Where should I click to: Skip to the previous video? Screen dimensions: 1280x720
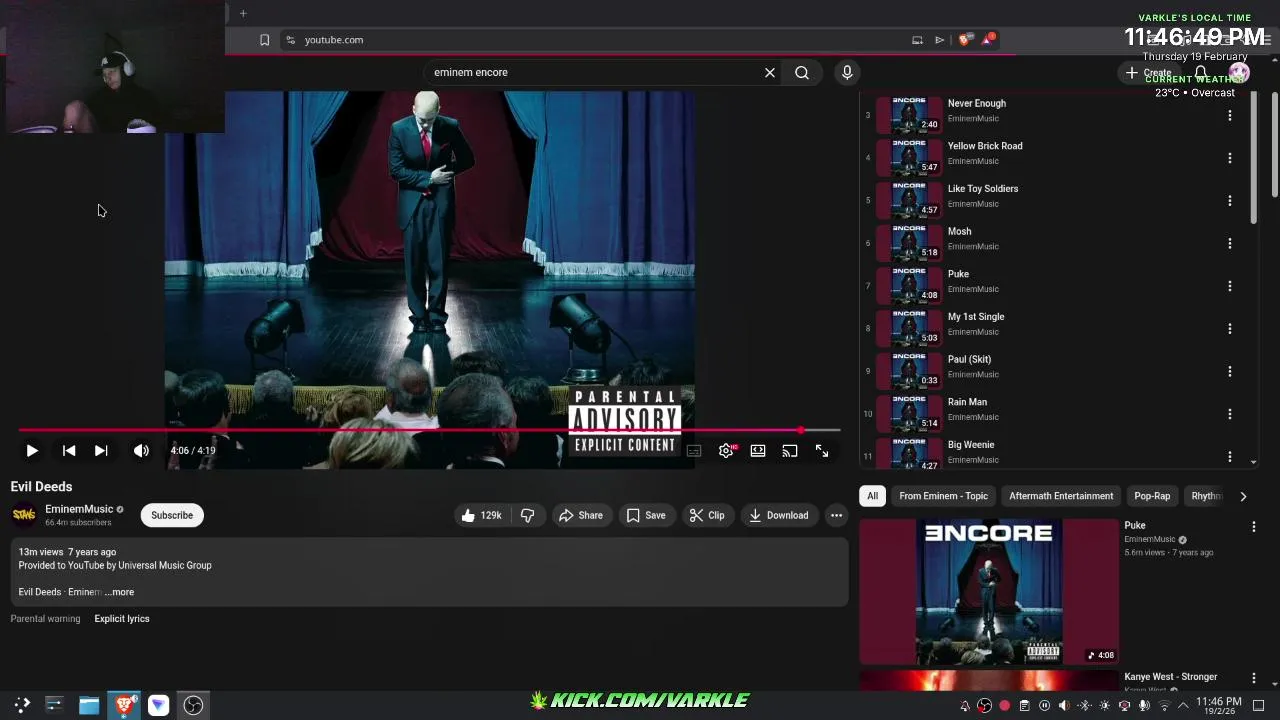(x=69, y=451)
